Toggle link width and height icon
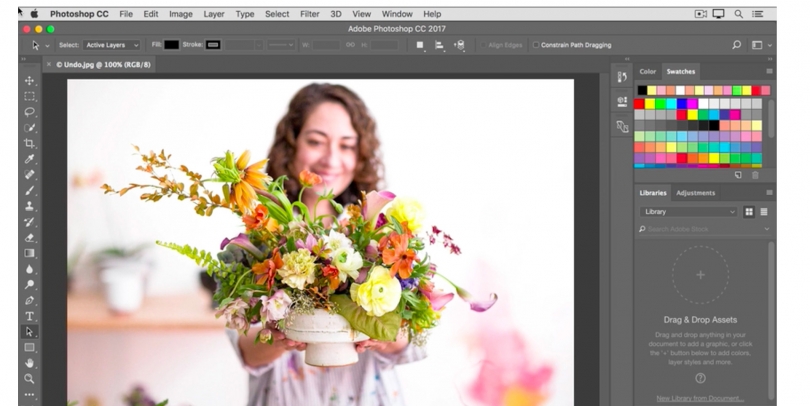The width and height of the screenshot is (810, 406). [350, 45]
